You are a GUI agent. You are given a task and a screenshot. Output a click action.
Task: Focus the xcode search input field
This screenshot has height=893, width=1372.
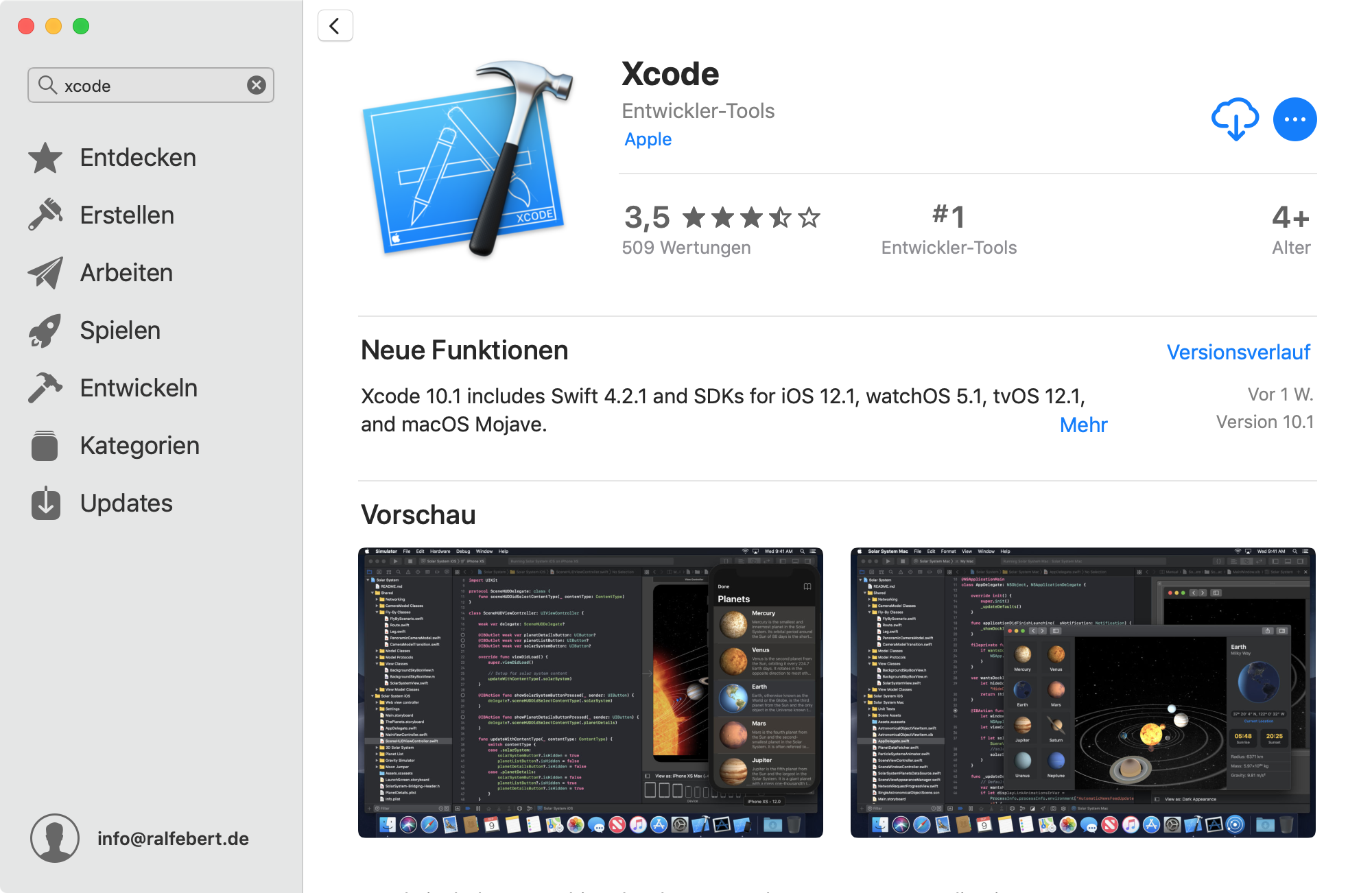(x=151, y=85)
